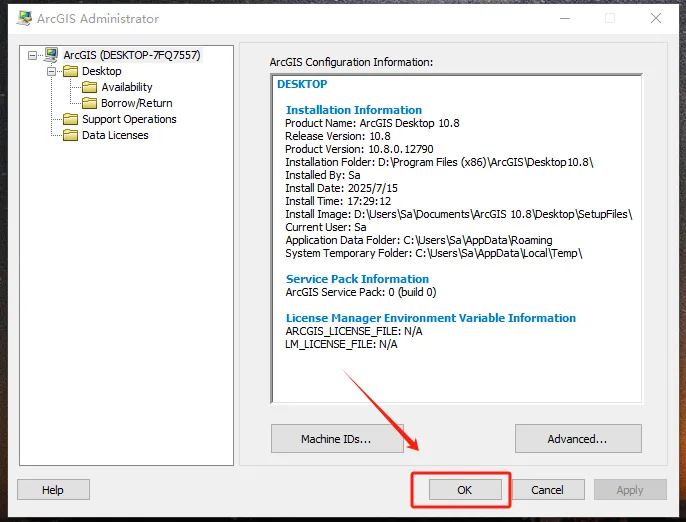Click the disabled Apply button
This screenshot has width=686, height=522.
(630, 490)
